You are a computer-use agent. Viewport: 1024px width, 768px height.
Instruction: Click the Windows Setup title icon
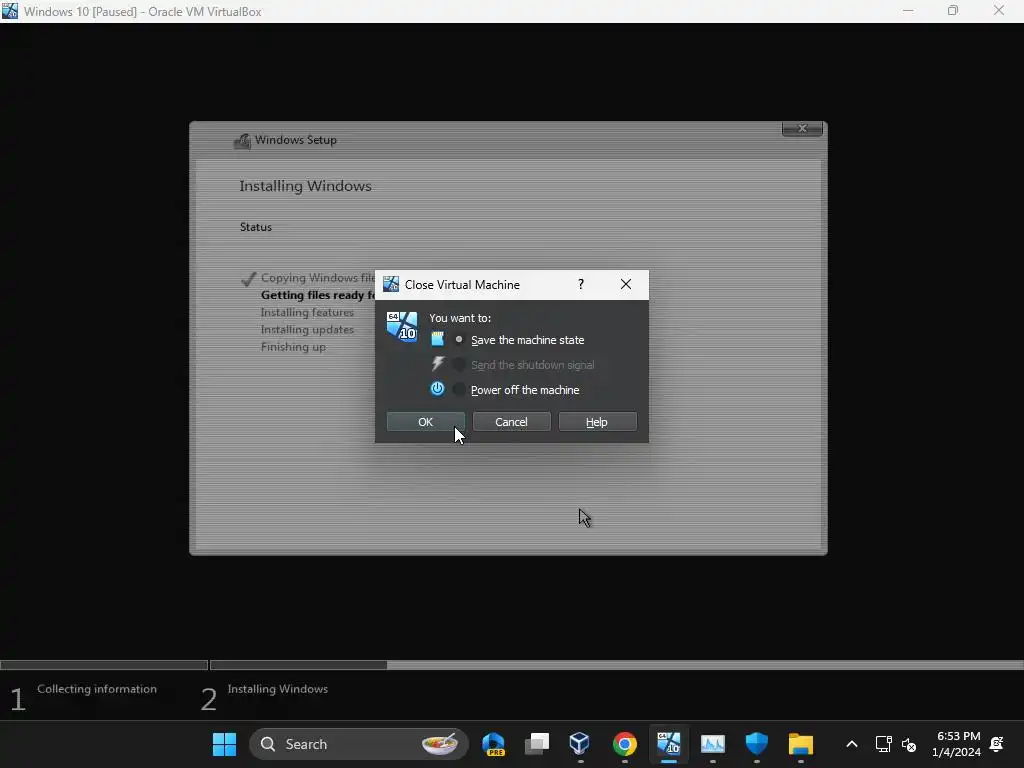(242, 140)
